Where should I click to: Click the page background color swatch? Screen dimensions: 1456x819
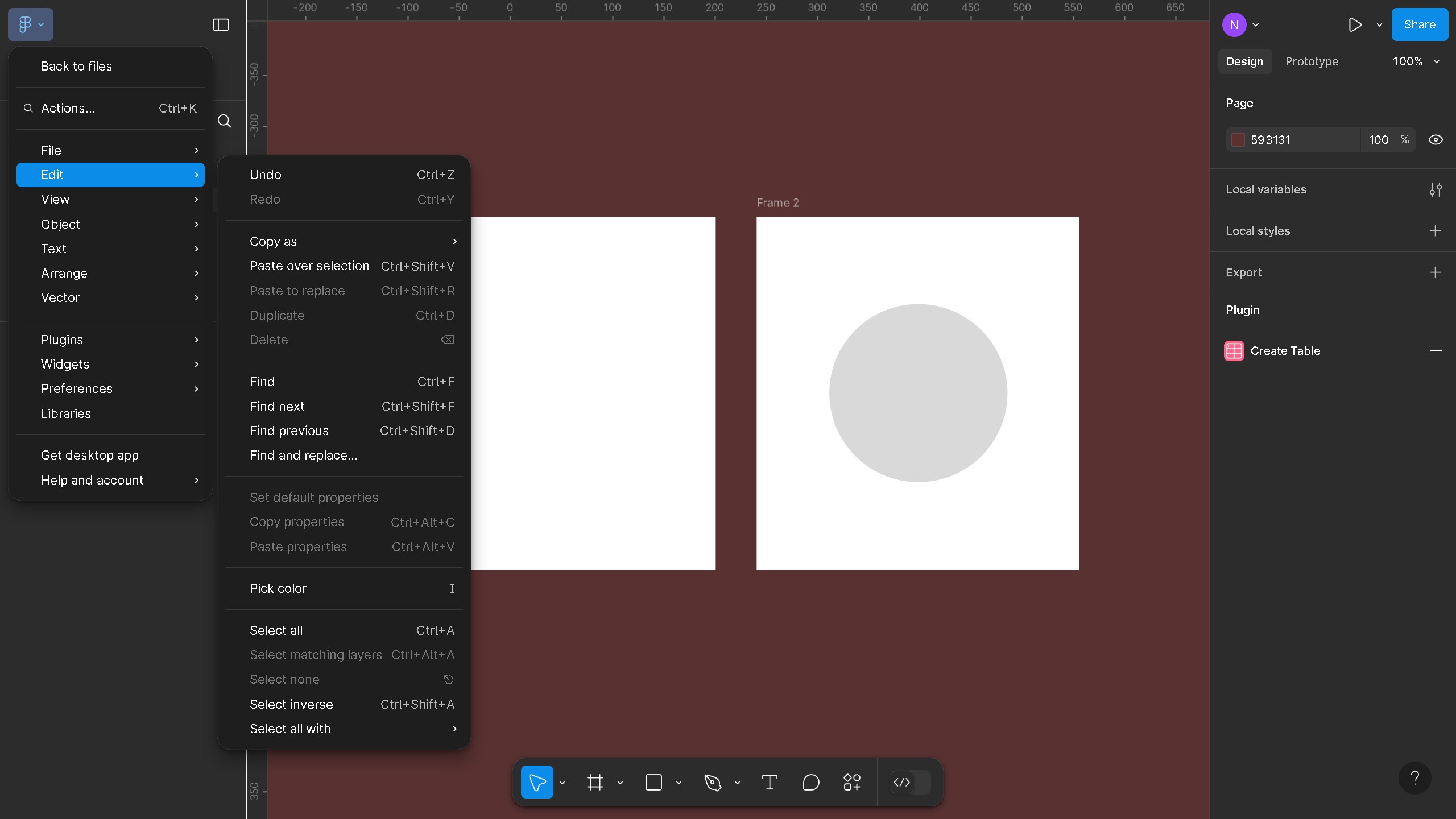pyautogui.click(x=1238, y=140)
